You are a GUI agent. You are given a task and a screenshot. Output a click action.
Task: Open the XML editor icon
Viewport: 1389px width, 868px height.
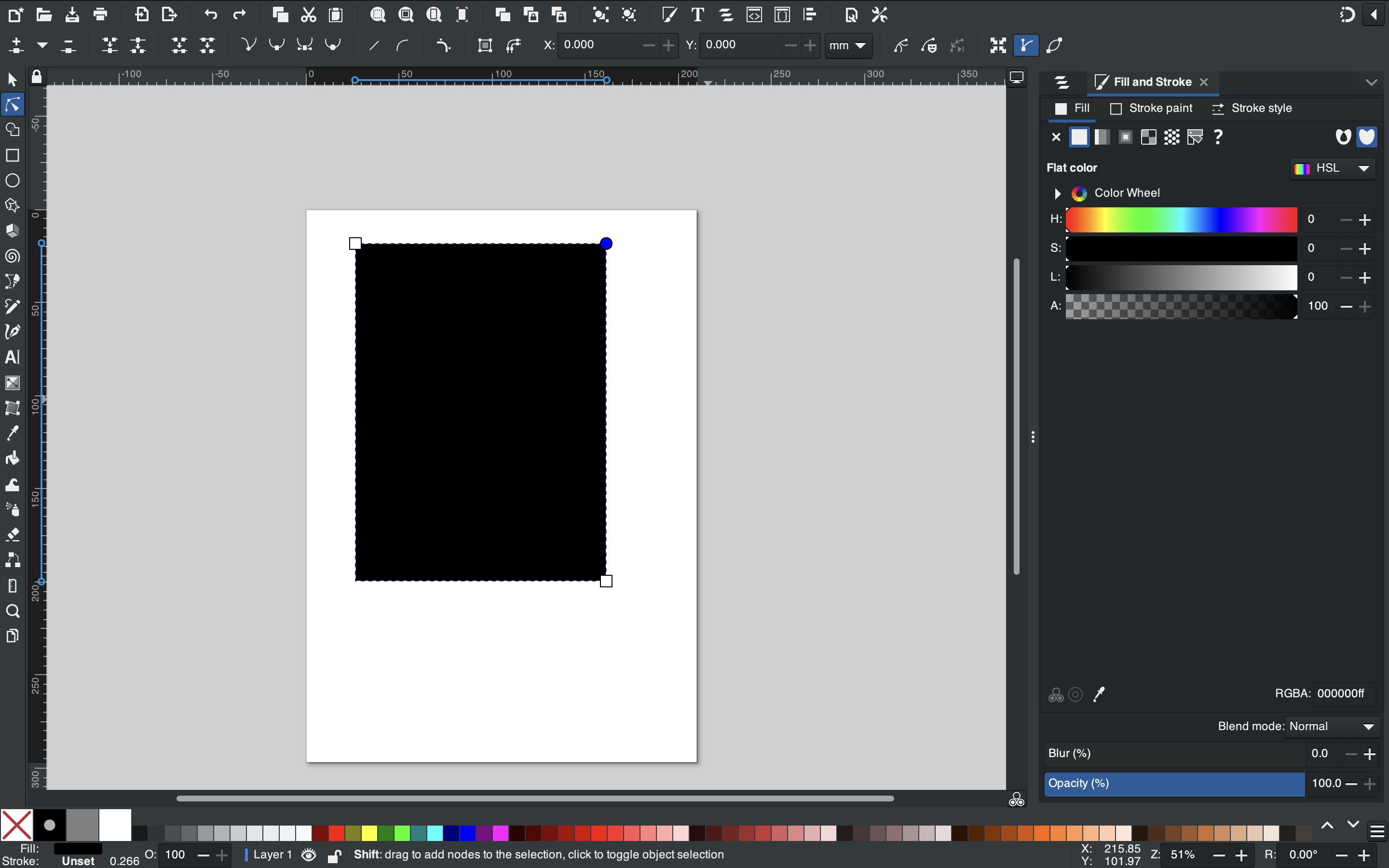754,15
